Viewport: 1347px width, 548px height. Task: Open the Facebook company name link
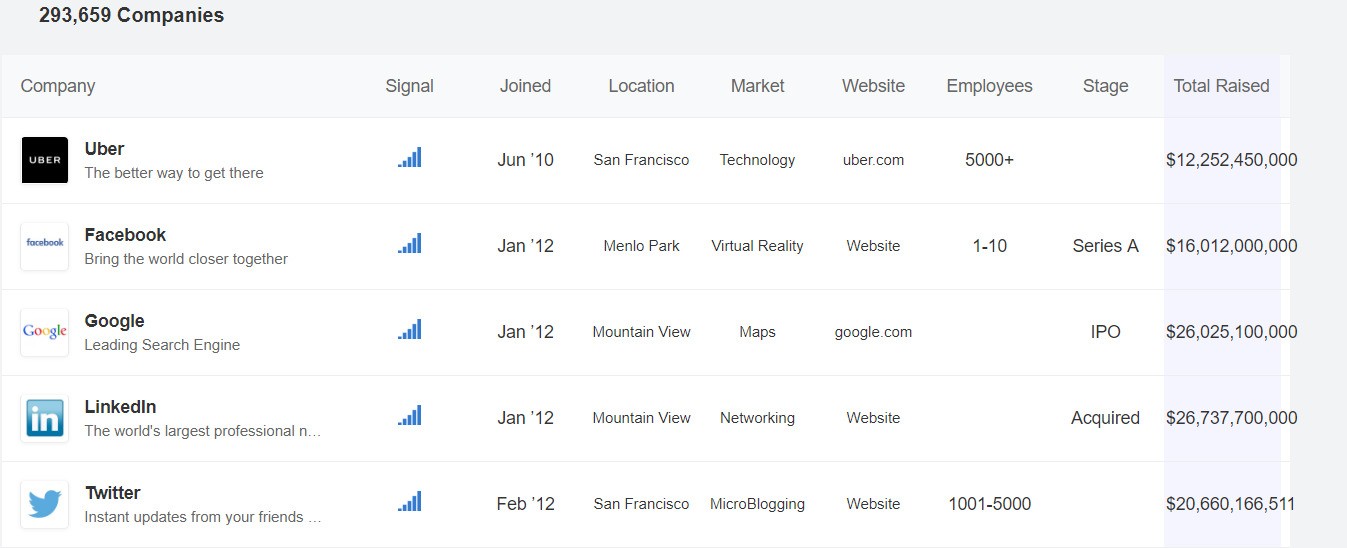point(125,235)
